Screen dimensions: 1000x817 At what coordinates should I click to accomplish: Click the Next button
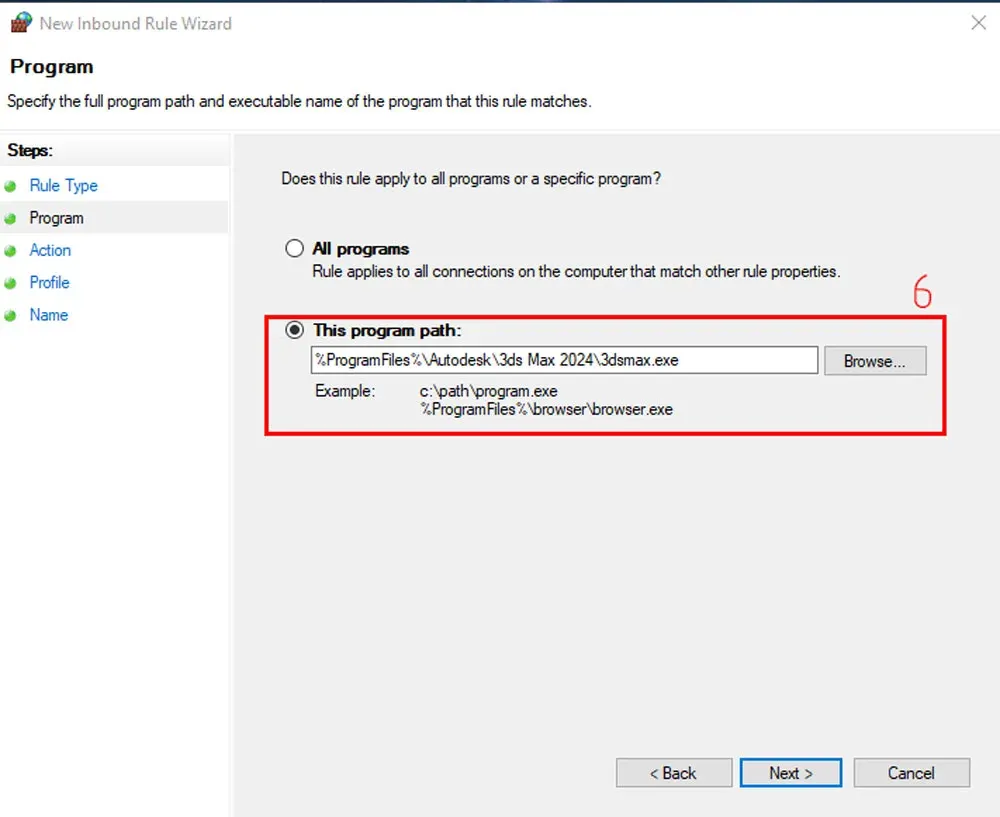click(791, 773)
